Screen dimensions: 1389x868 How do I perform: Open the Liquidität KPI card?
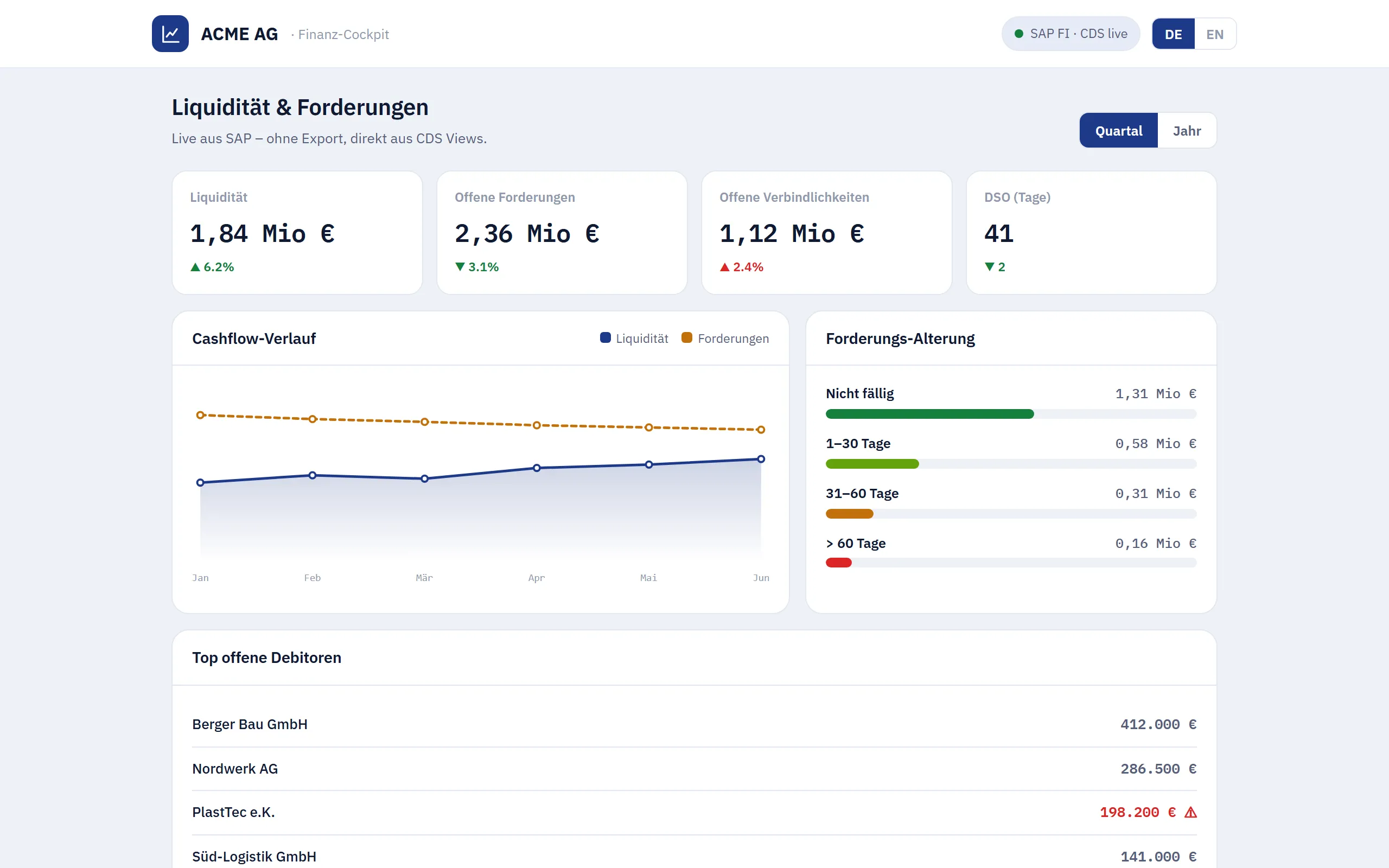click(297, 233)
